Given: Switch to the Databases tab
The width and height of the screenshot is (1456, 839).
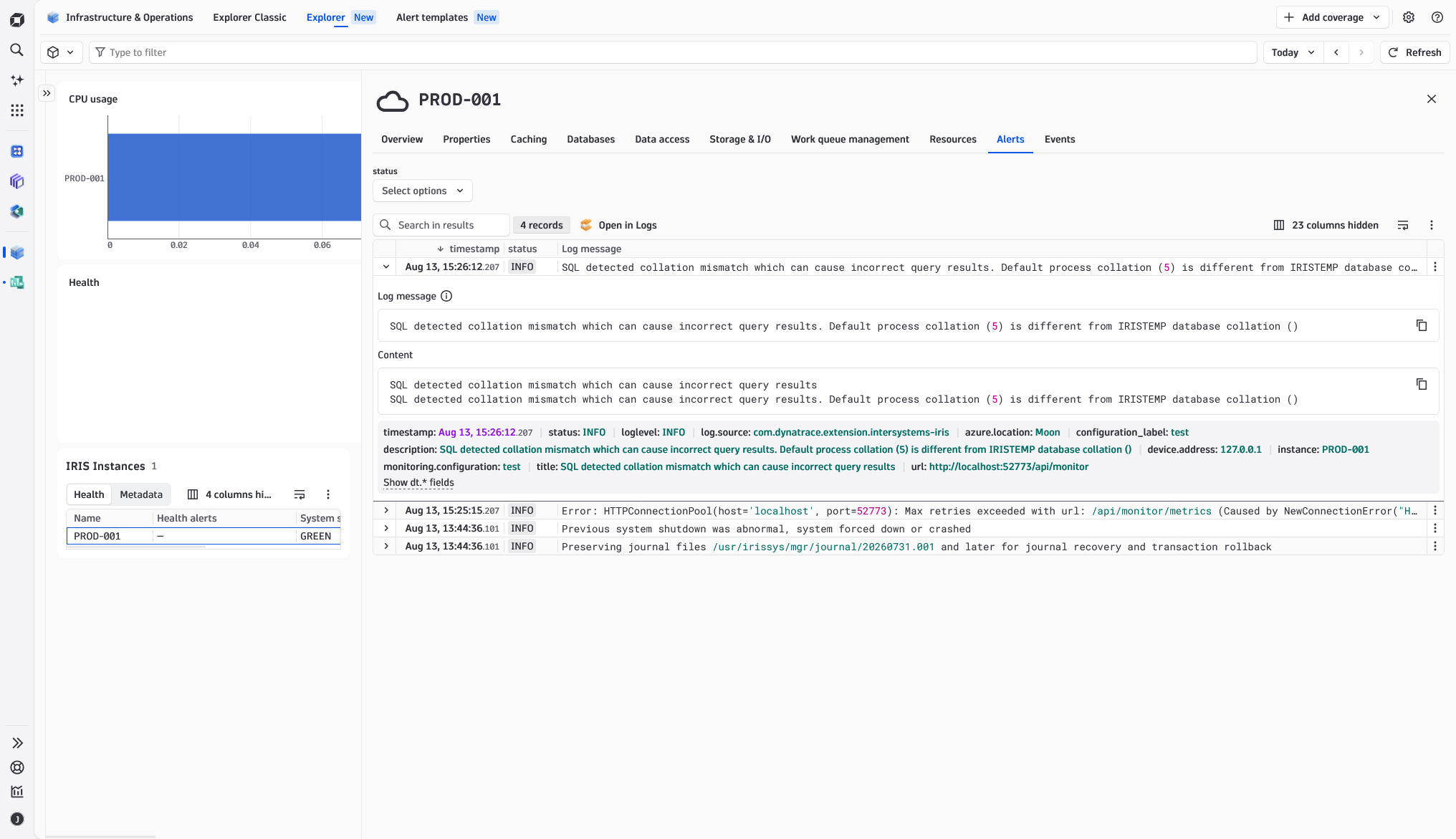Looking at the screenshot, I should pyautogui.click(x=591, y=139).
